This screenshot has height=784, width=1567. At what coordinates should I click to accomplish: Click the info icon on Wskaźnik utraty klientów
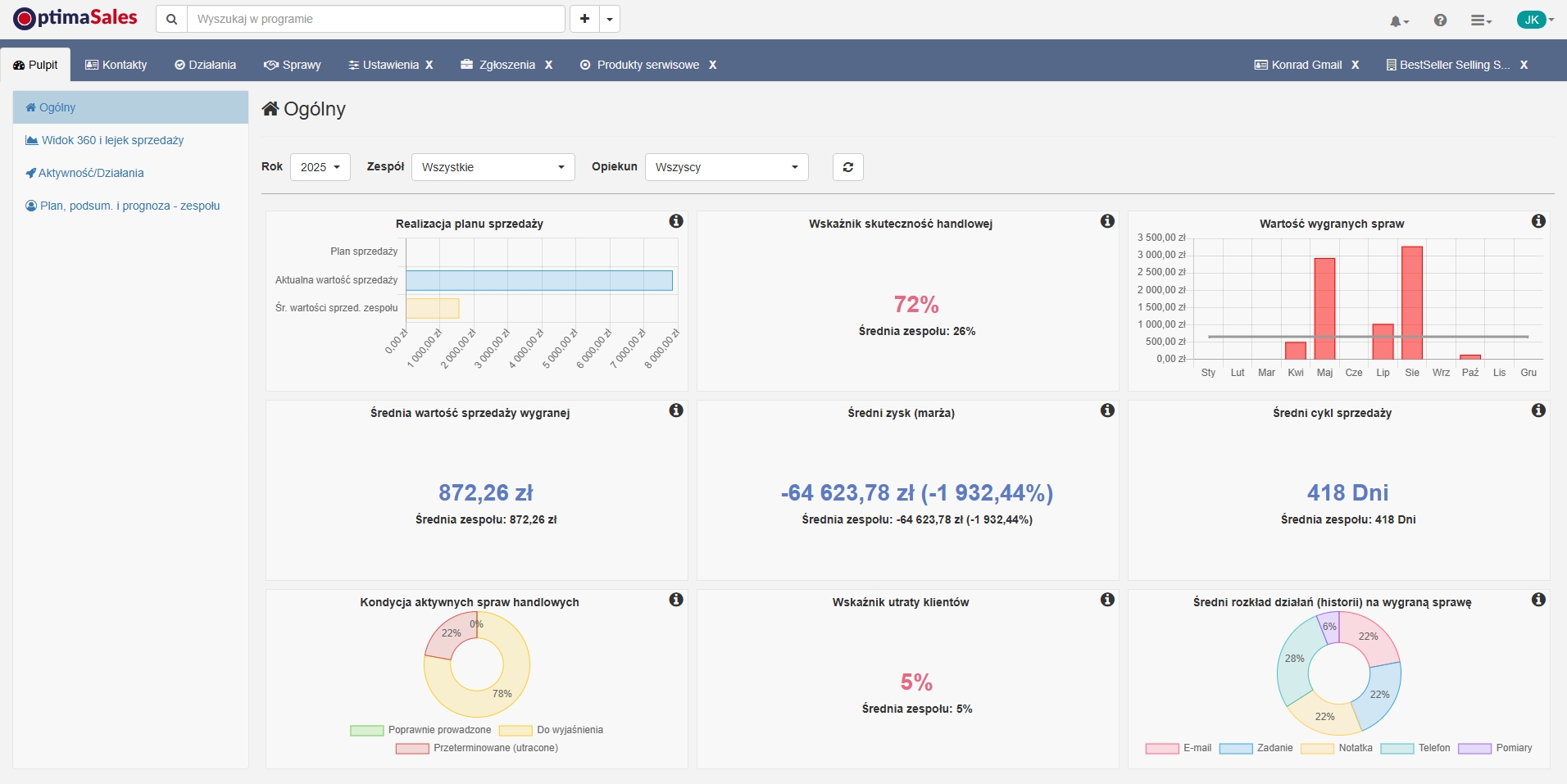point(1107,600)
